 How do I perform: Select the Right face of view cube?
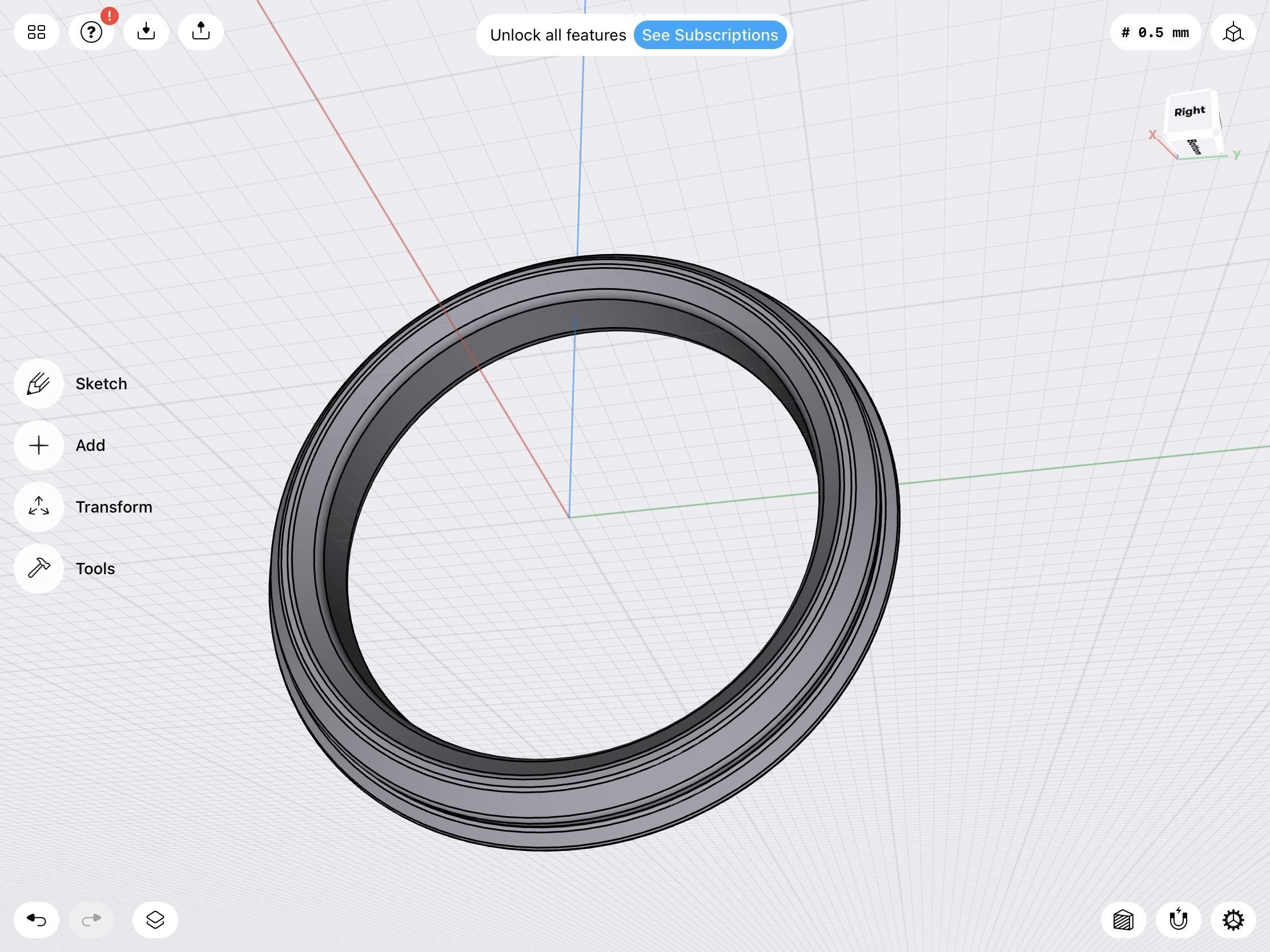(x=1190, y=111)
